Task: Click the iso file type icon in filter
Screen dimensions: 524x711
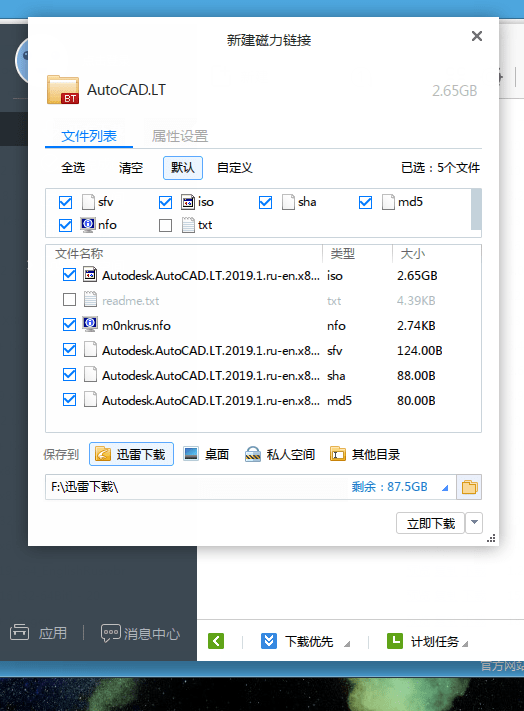Action: point(188,202)
